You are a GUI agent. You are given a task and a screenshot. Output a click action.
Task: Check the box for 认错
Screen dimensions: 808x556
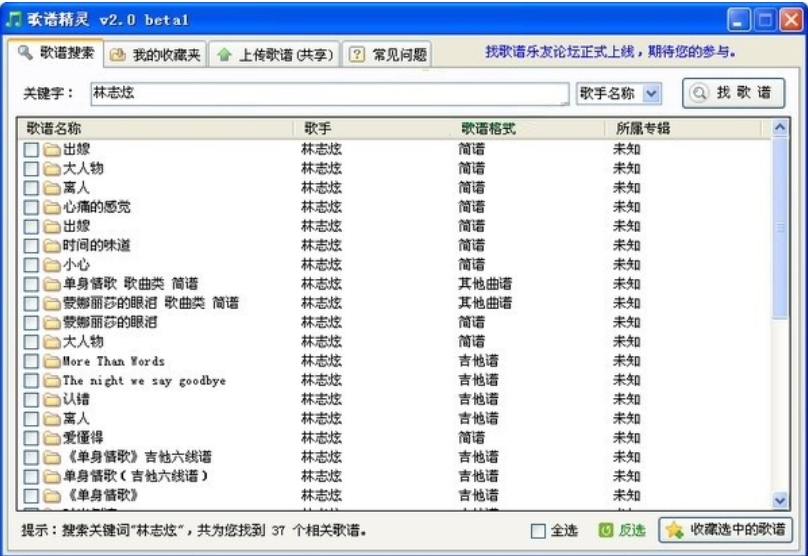tap(31, 400)
